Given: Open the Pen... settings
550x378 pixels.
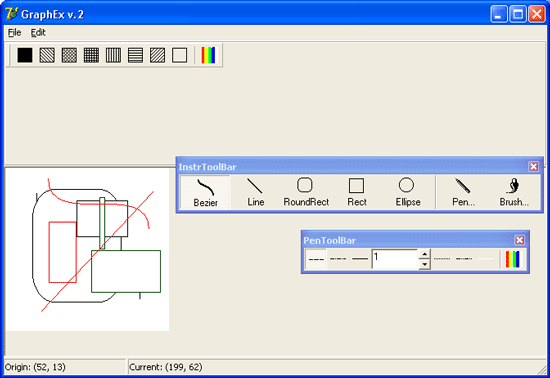Looking at the screenshot, I should pyautogui.click(x=463, y=192).
